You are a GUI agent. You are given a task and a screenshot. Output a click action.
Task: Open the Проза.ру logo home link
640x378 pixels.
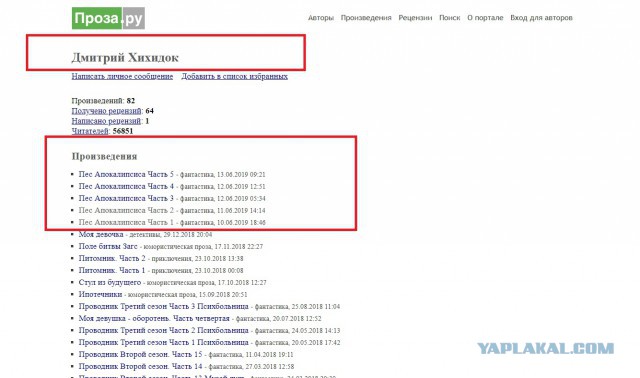[x=108, y=18]
